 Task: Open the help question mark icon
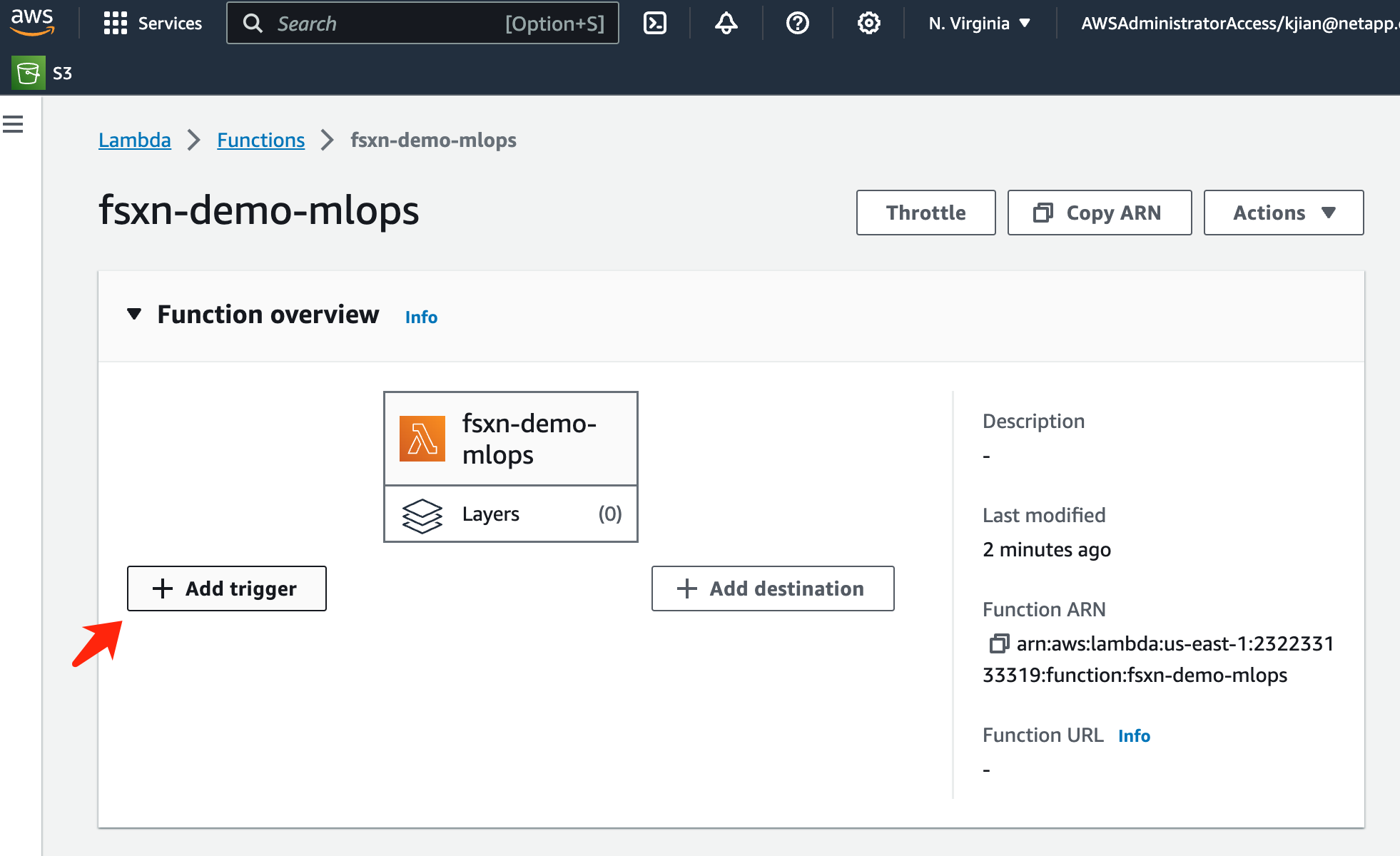click(x=797, y=24)
